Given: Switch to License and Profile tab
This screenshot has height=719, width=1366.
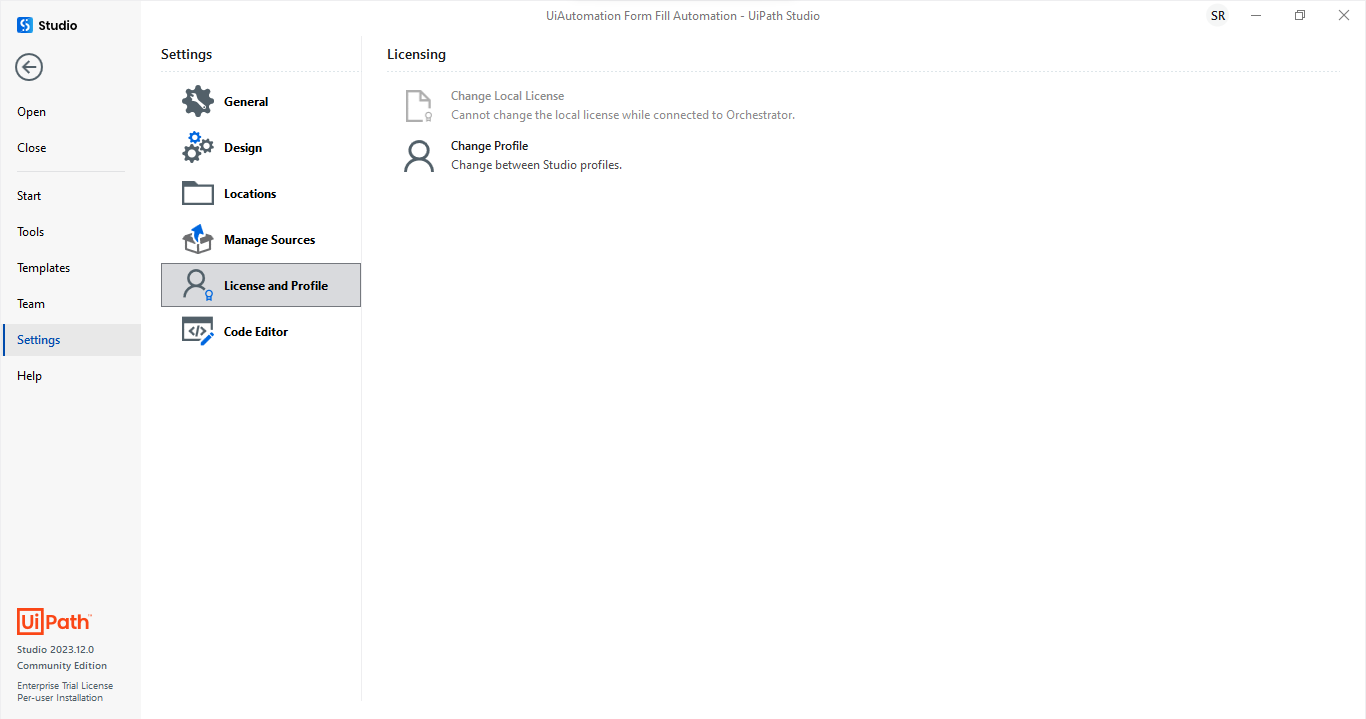Looking at the screenshot, I should coord(261,285).
